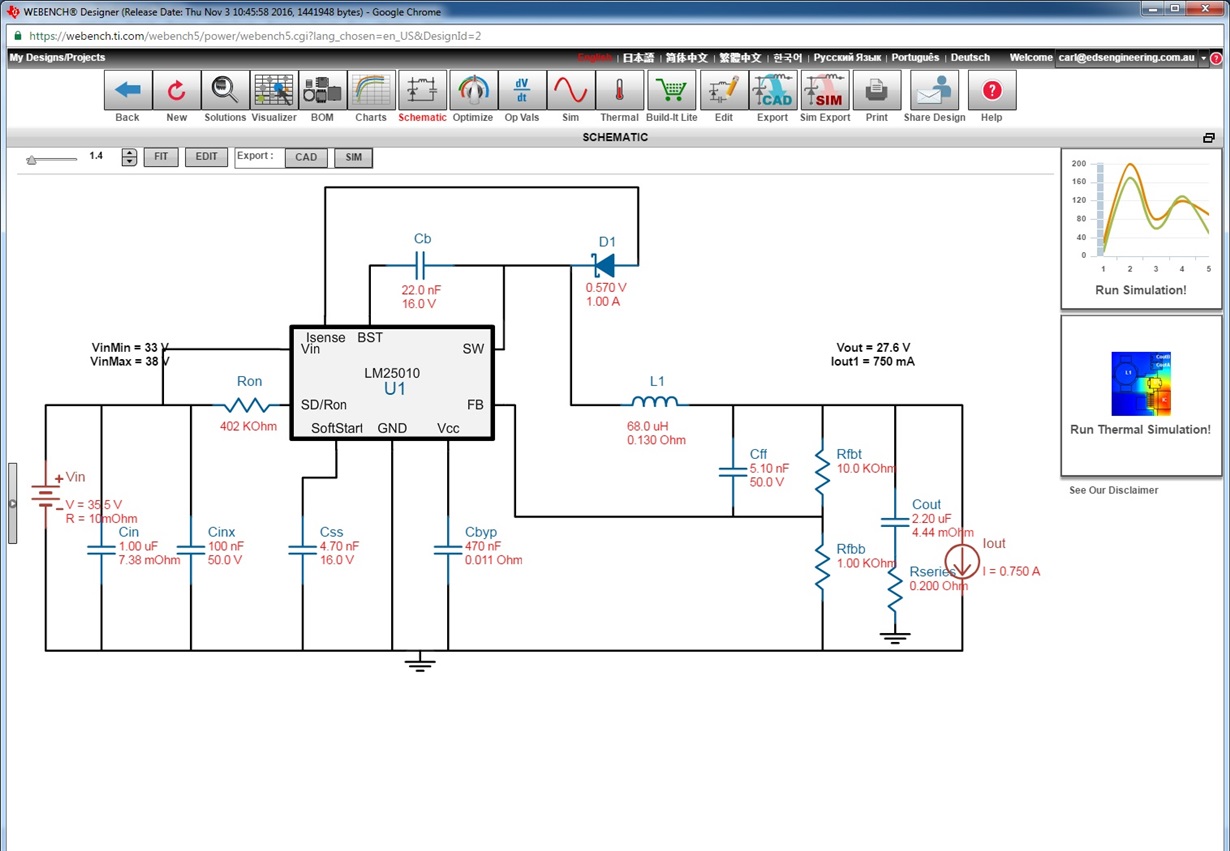Click the Sim Export toolbar icon

[825, 91]
